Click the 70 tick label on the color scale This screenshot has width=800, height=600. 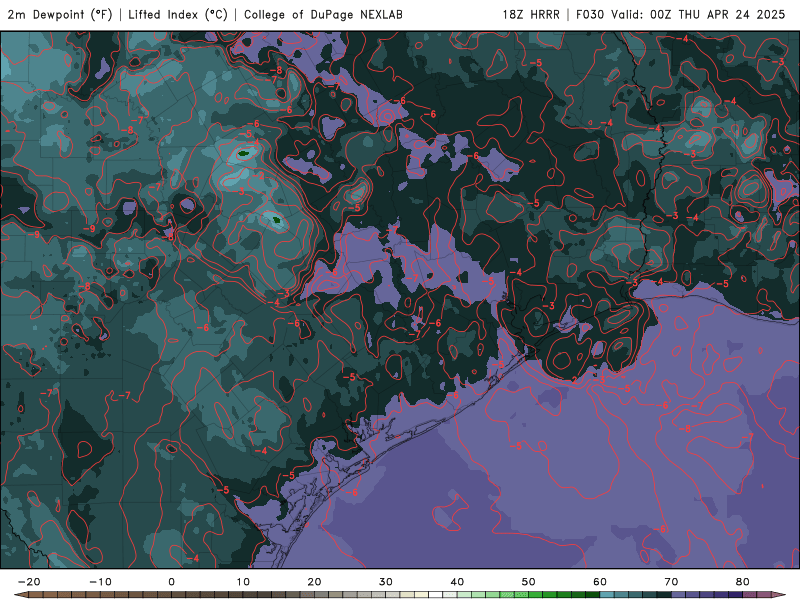(671, 582)
